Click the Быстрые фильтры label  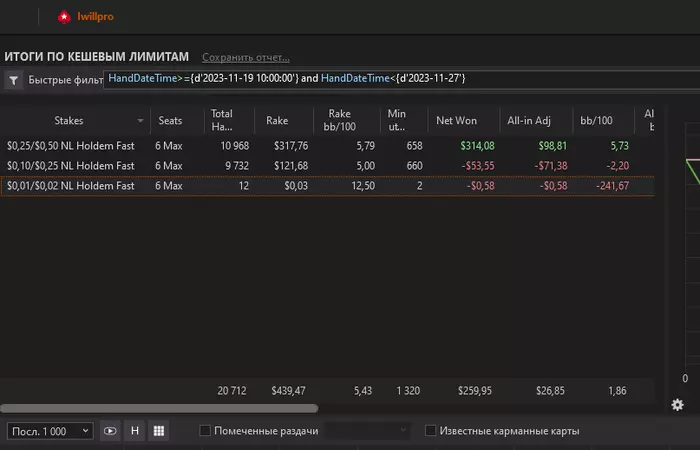[66, 80]
